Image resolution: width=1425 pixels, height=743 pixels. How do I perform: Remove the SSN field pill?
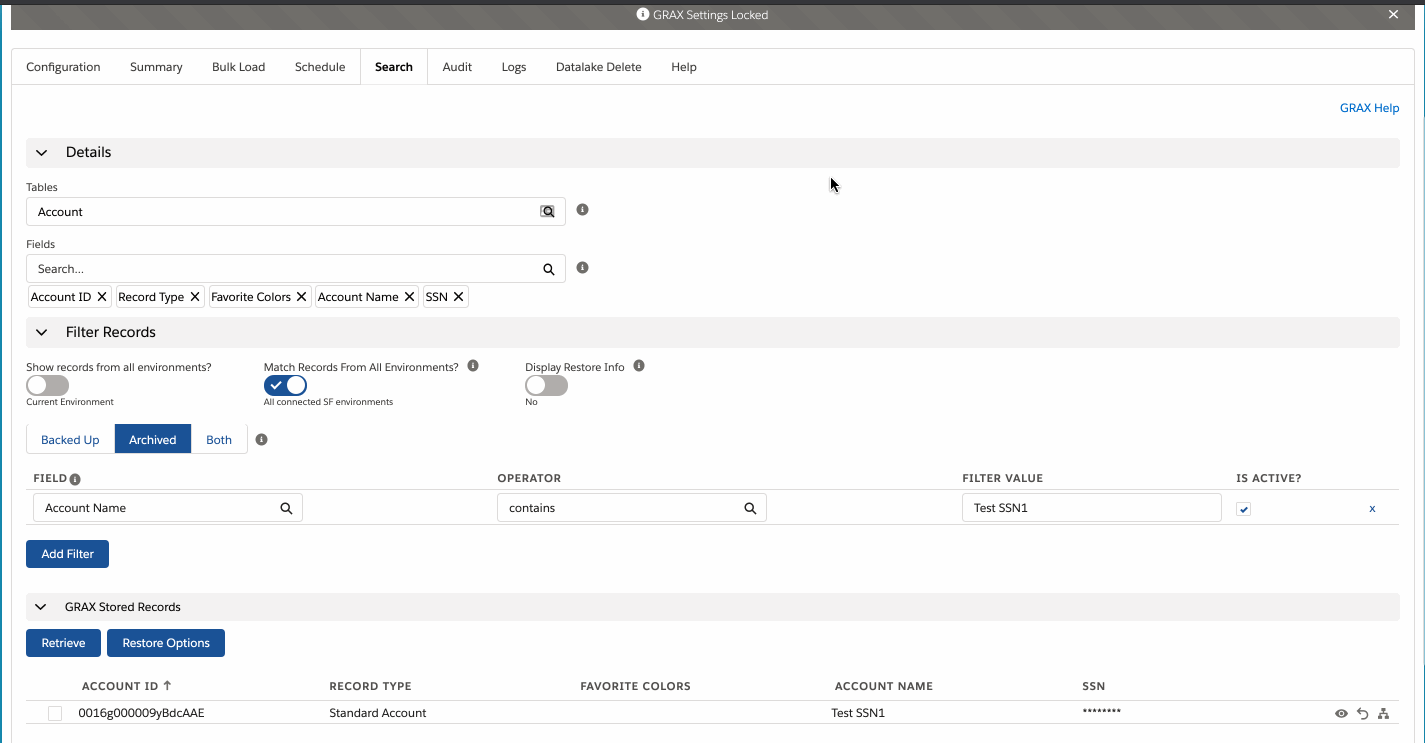click(458, 297)
